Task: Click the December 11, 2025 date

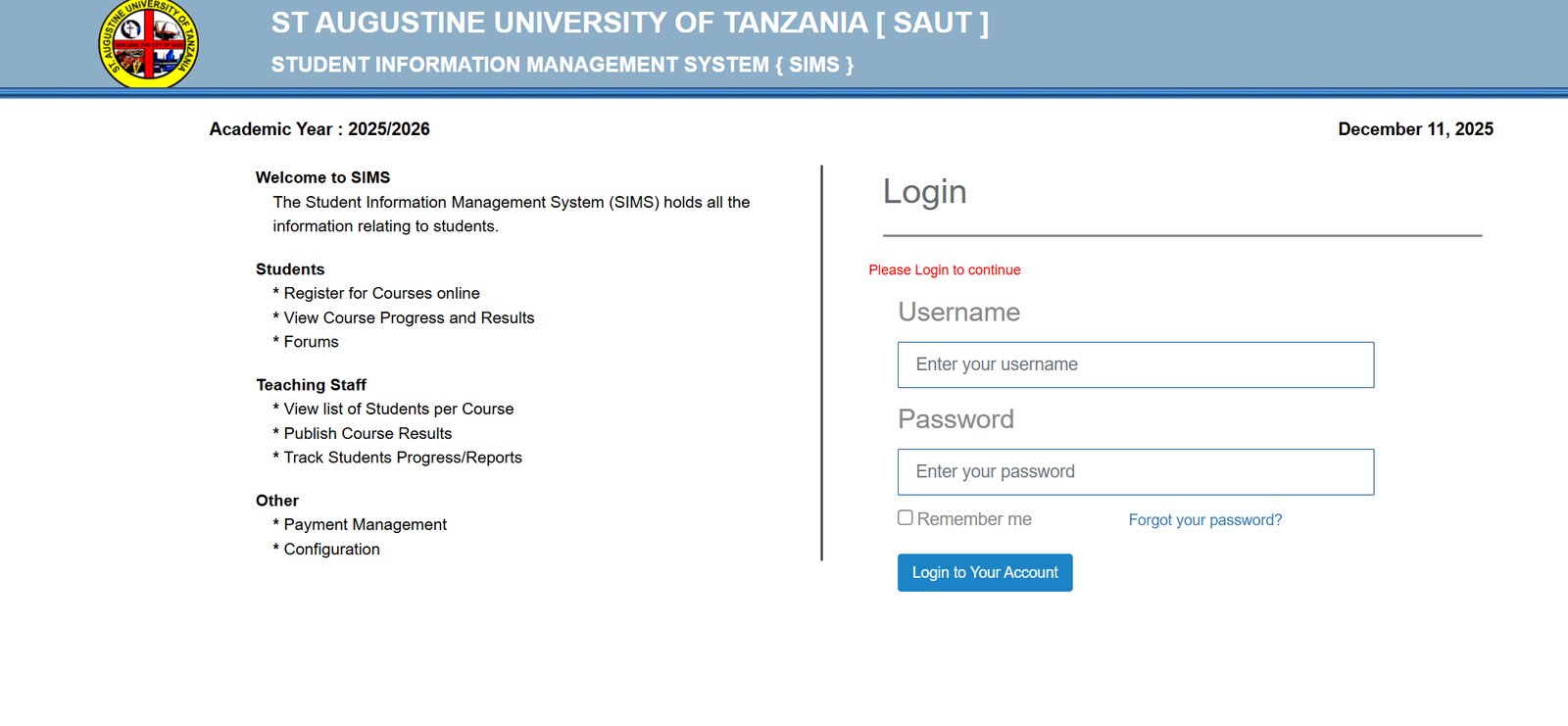Action: click(x=1415, y=129)
